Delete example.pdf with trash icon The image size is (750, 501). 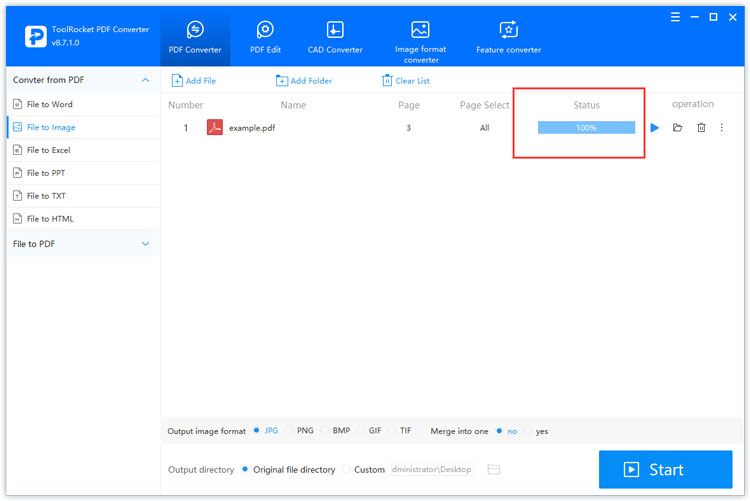[x=701, y=128]
